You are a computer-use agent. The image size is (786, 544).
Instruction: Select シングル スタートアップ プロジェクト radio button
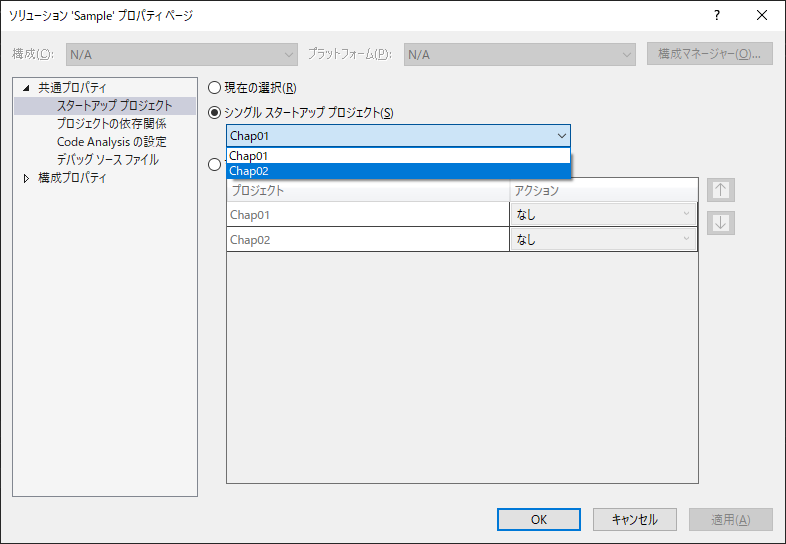coord(214,112)
